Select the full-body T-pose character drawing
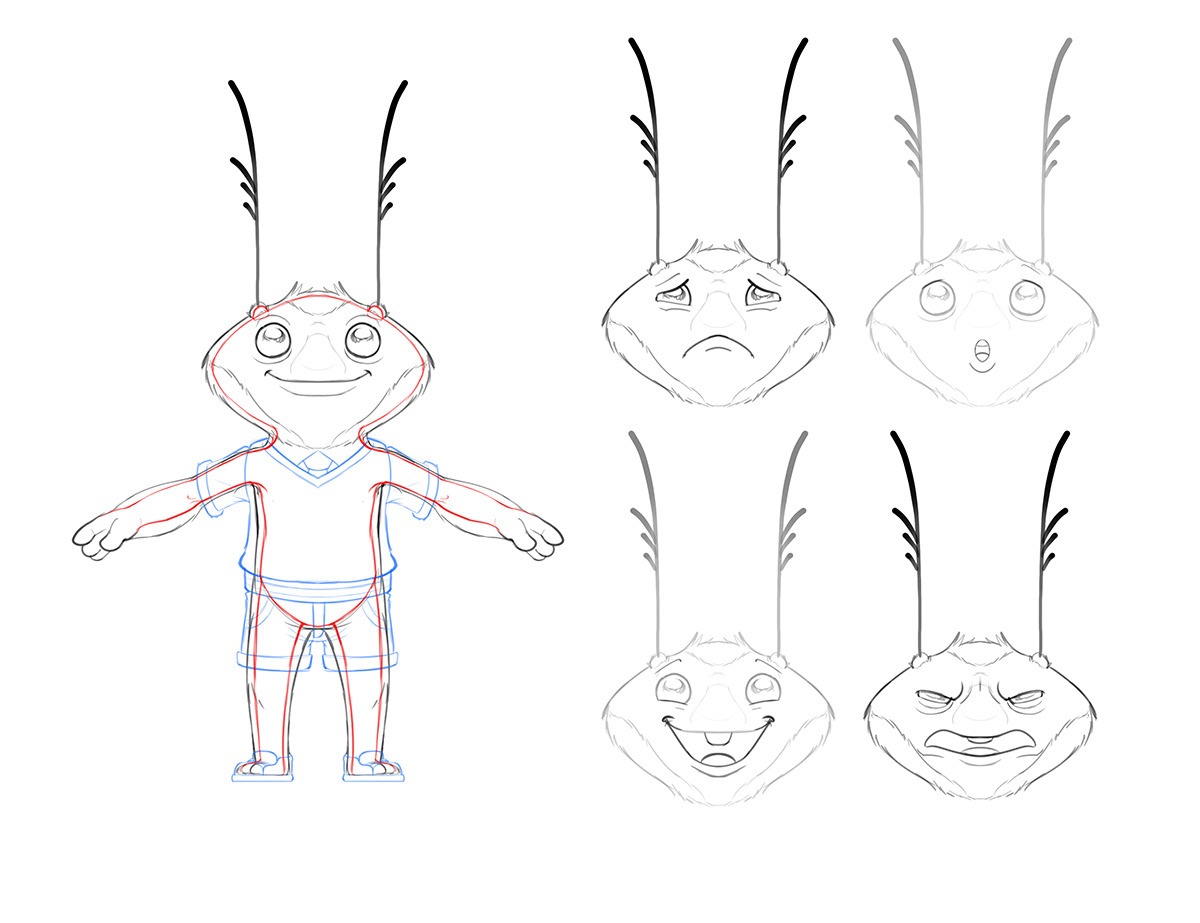1200x923 pixels. tap(317, 430)
